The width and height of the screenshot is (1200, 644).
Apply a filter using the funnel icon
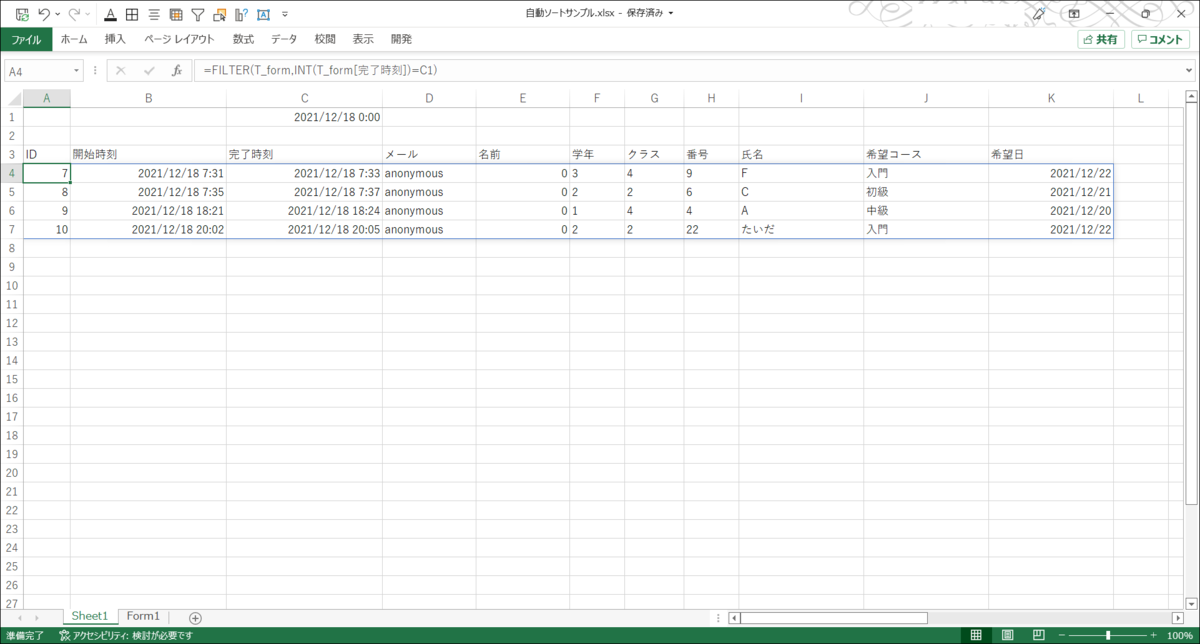coord(197,14)
